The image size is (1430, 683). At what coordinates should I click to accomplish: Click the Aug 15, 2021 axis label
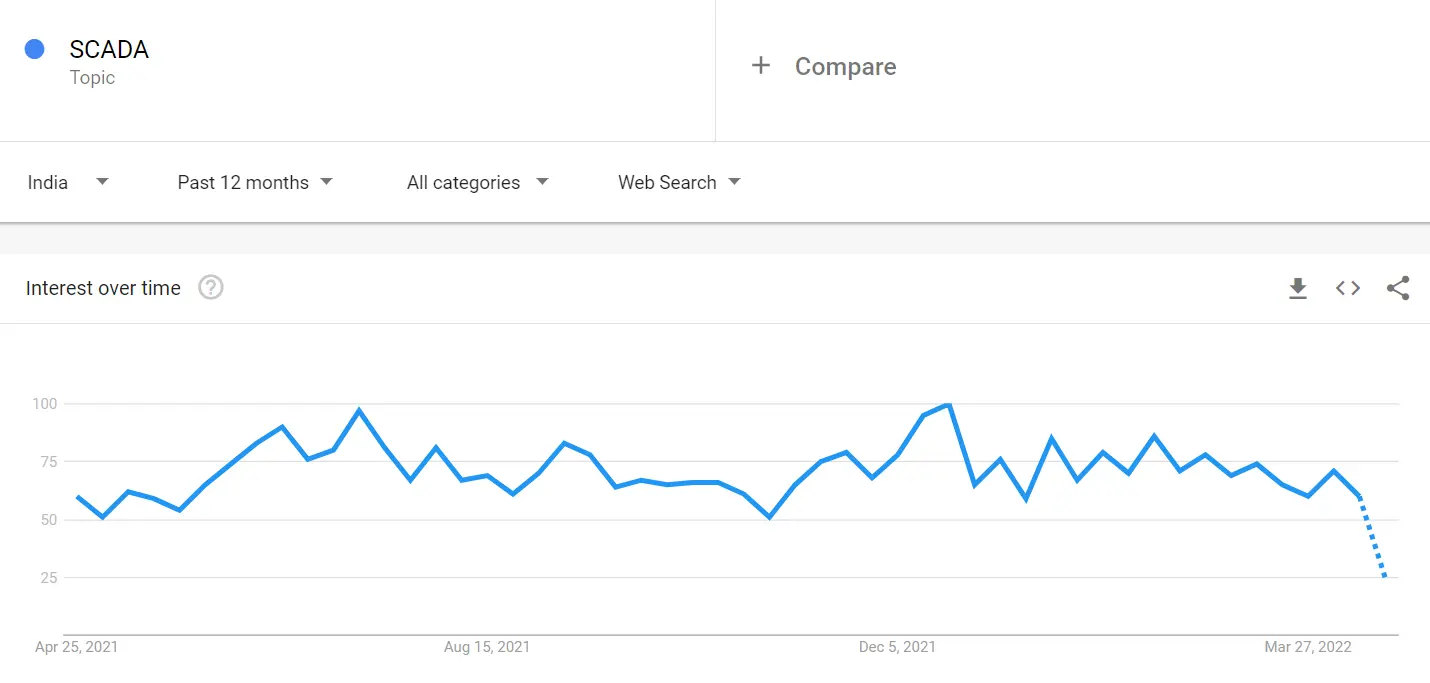click(487, 647)
